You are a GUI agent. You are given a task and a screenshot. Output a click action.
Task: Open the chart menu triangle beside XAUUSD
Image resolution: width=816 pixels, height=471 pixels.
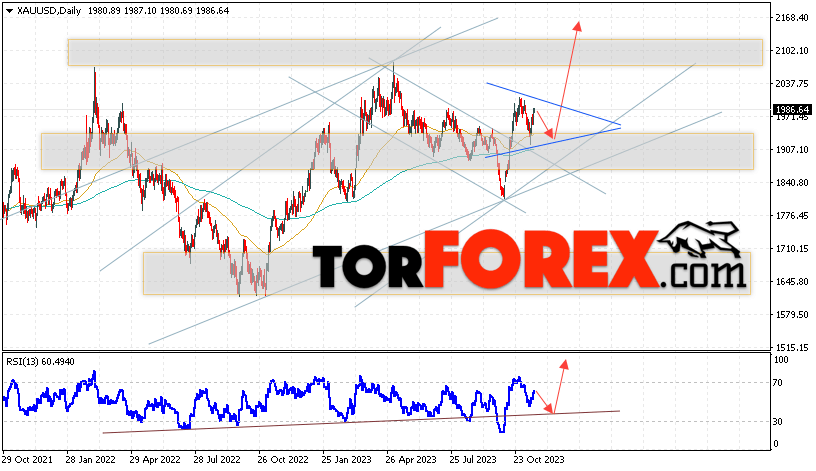[9, 11]
